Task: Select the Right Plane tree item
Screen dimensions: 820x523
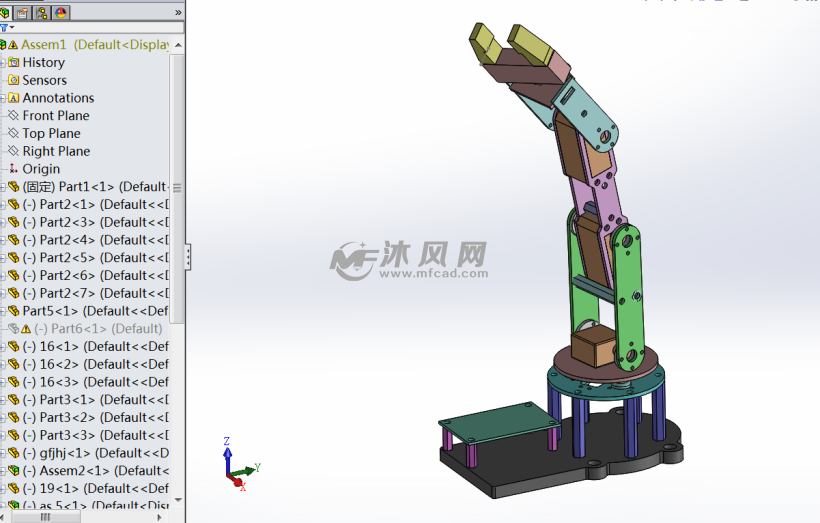Action: tap(56, 151)
